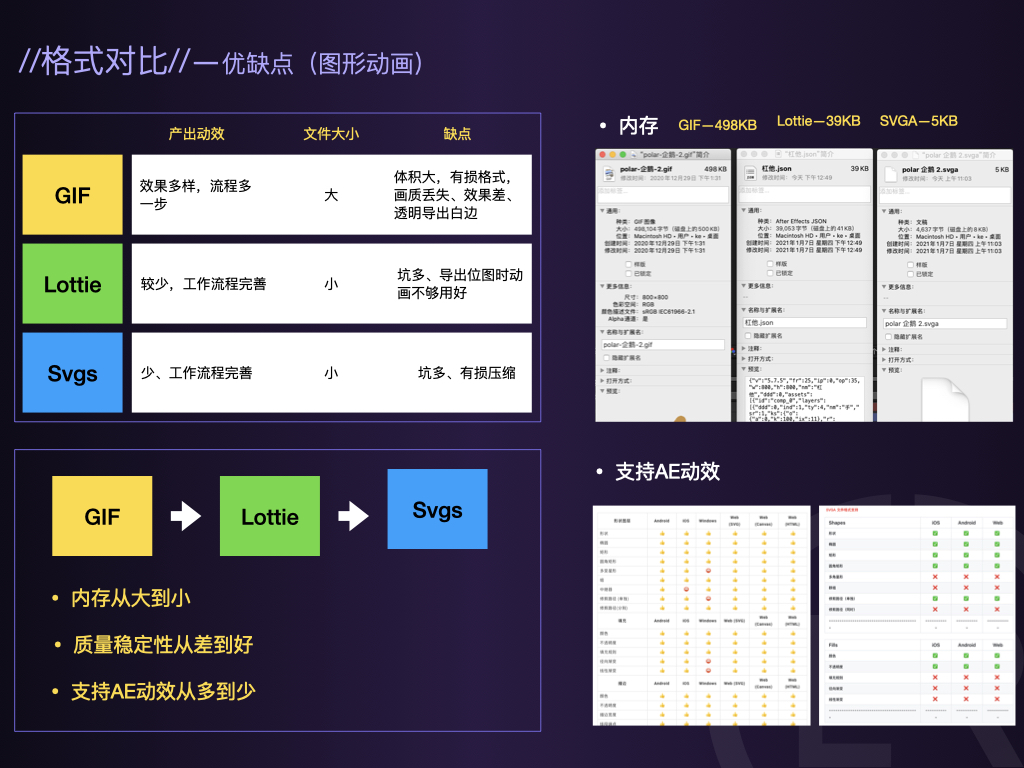Screen dimensions: 1024x768
Task: Open the Lottie feature support table thumbnail
Action: click(x=701, y=615)
